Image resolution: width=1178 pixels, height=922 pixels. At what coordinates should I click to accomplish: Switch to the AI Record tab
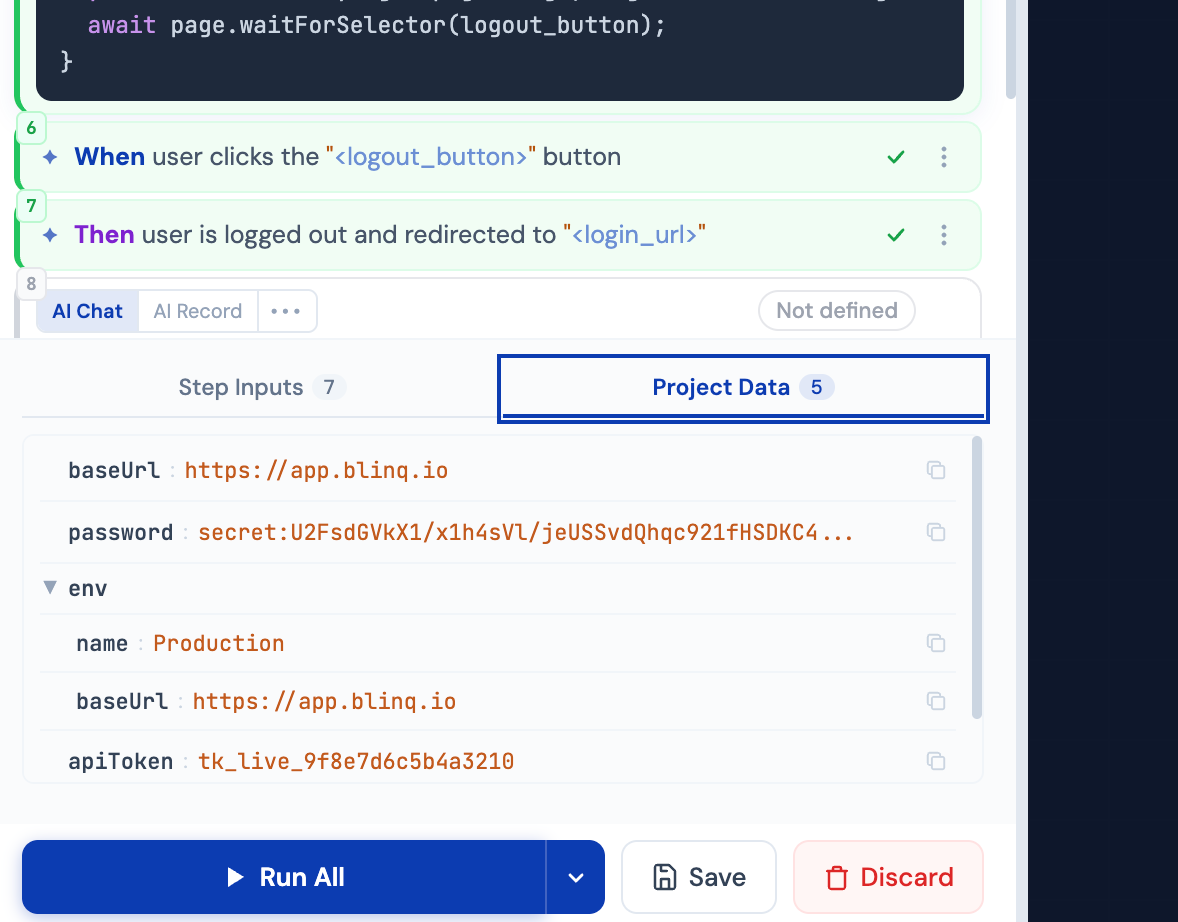click(197, 311)
